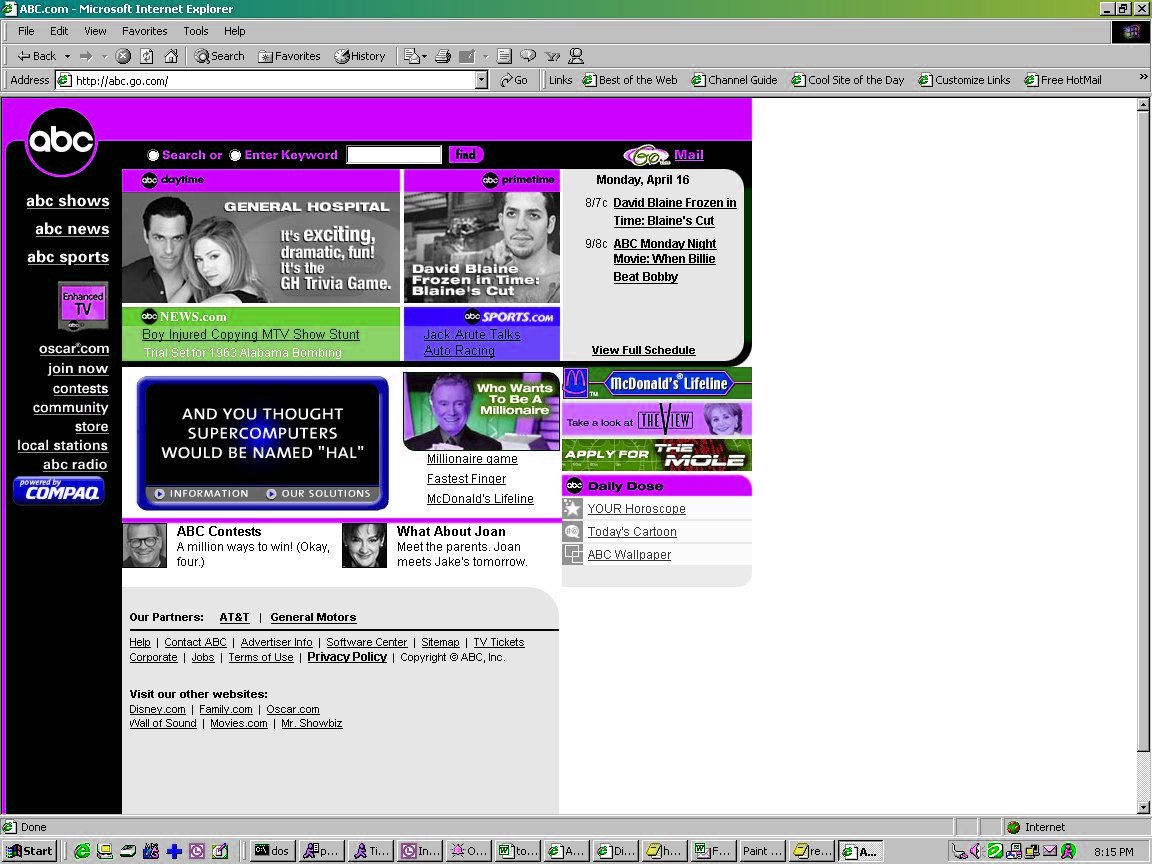Open the Windows Start menu
This screenshot has width=1152, height=864.
click(x=29, y=851)
